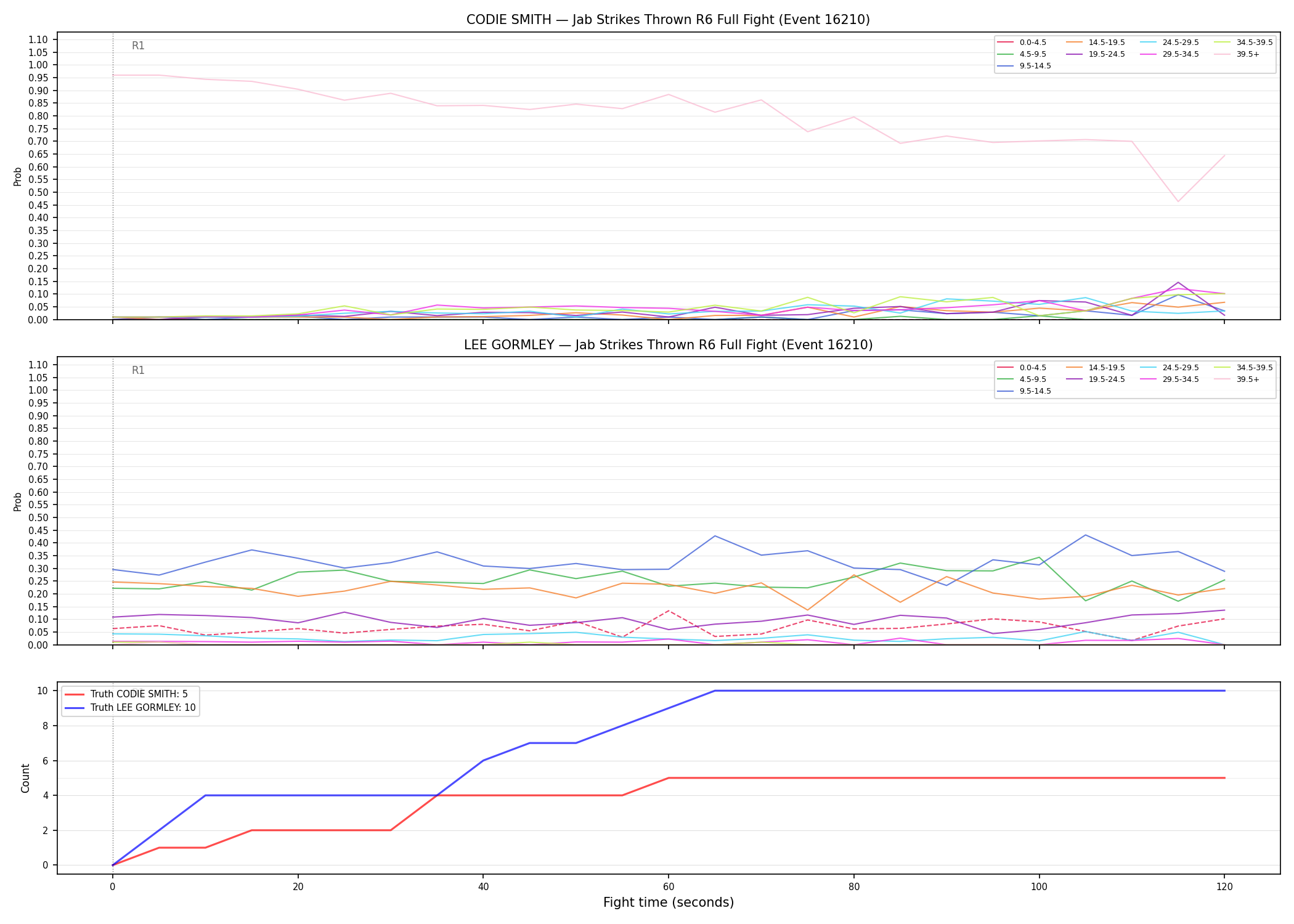Click the '10' tick on the Count axis
This screenshot has width=1294, height=924.
43,691
